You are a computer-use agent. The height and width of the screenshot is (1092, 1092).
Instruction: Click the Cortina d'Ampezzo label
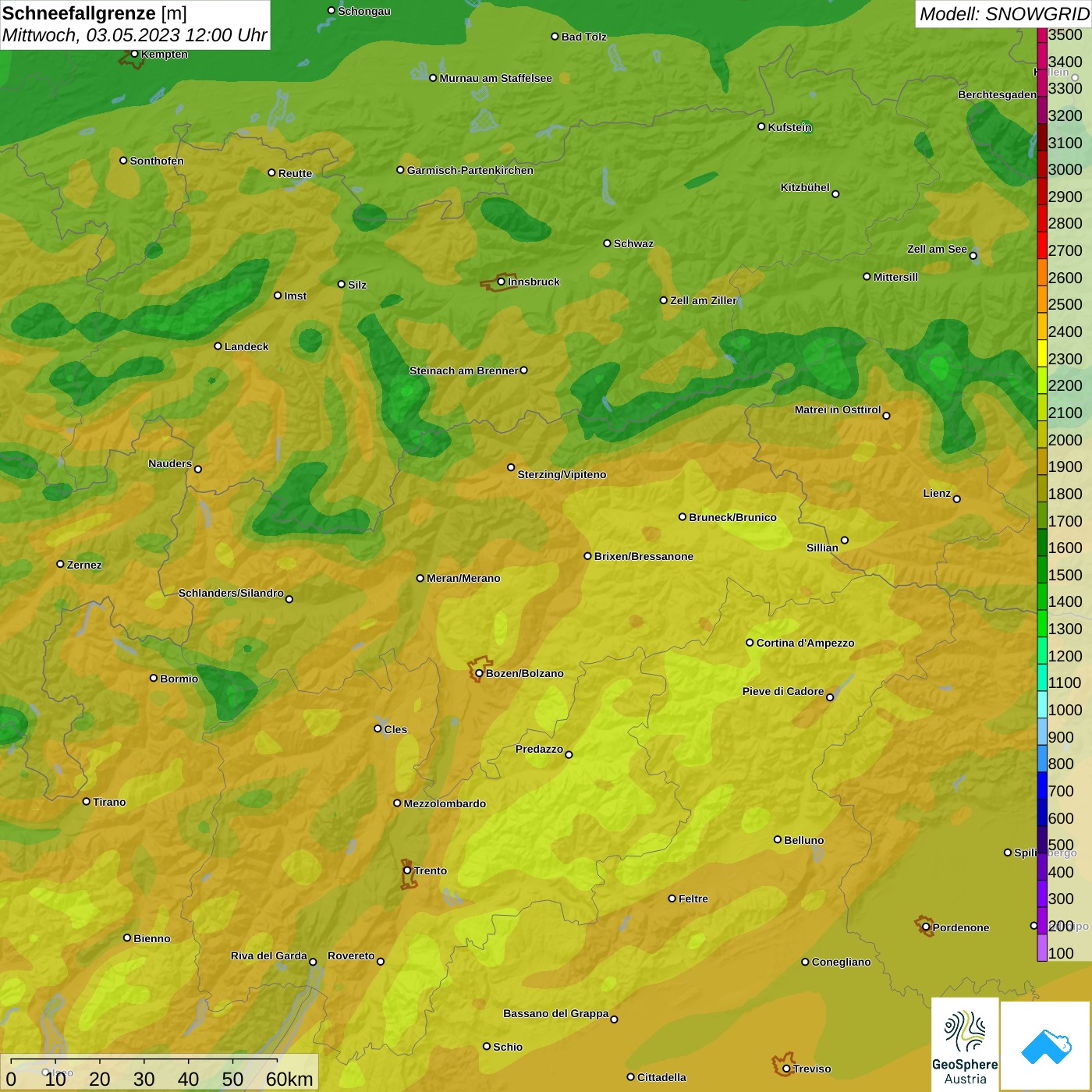[806, 643]
